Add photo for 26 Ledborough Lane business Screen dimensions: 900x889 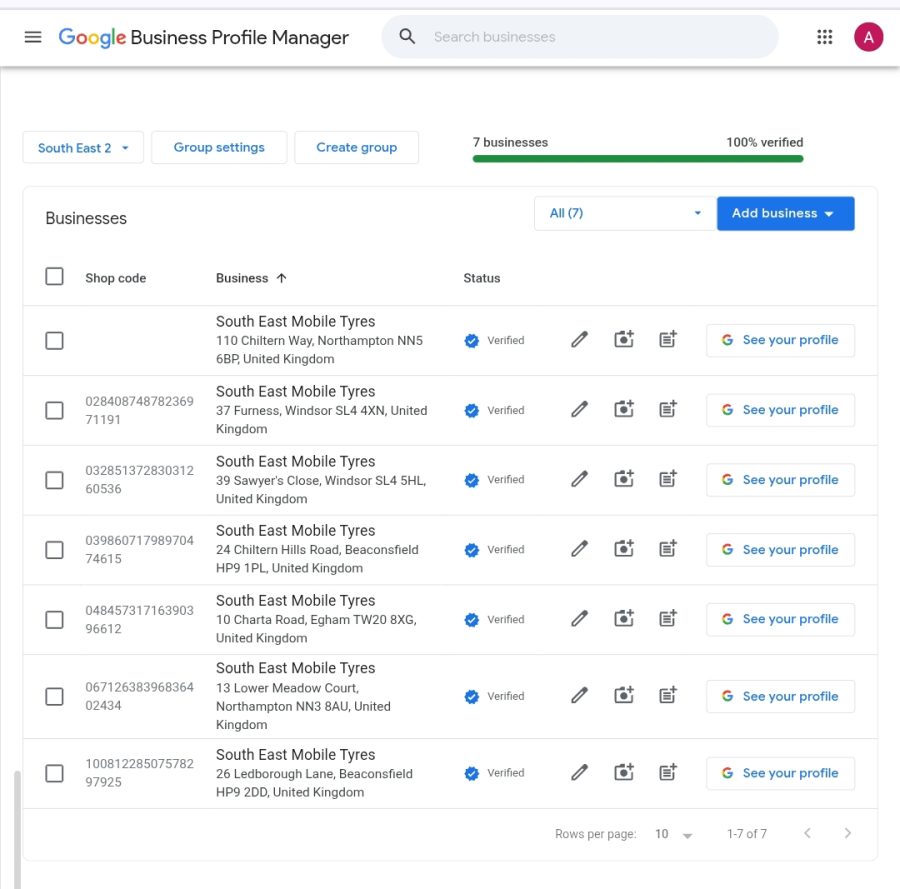[624, 772]
